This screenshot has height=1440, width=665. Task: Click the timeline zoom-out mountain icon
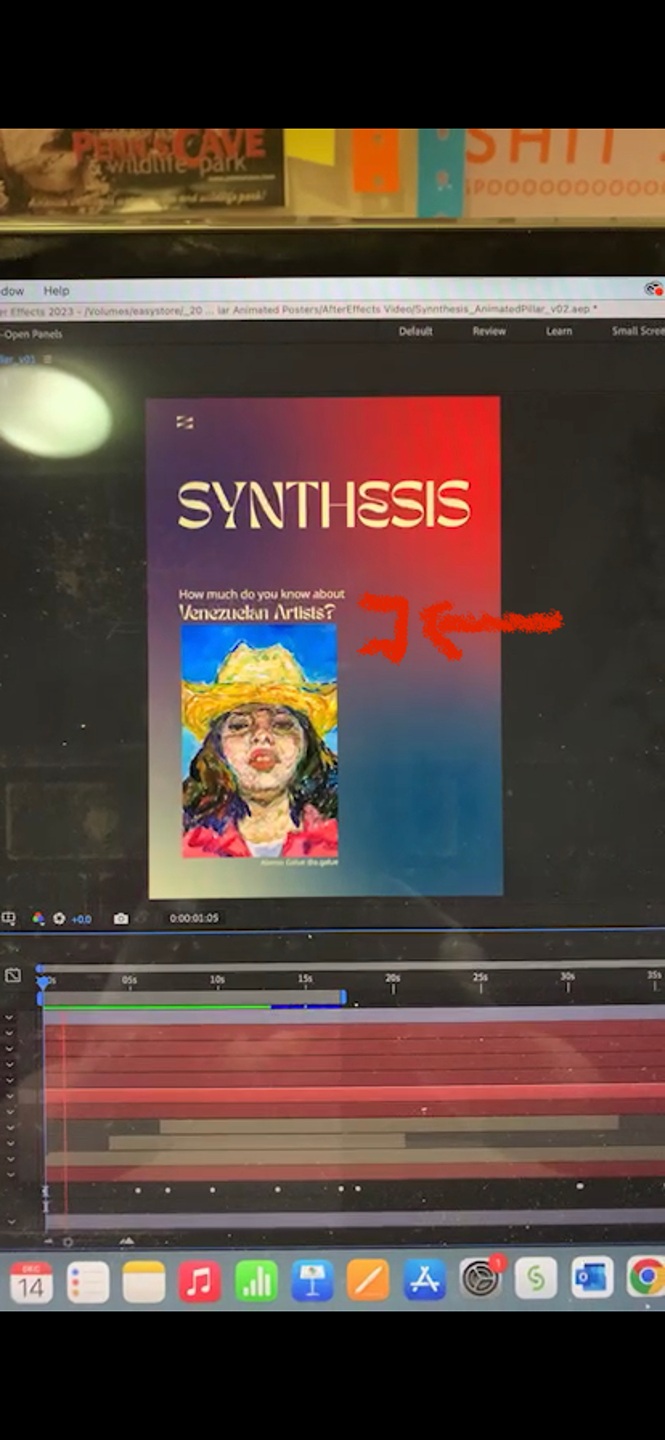pyautogui.click(x=50, y=1241)
